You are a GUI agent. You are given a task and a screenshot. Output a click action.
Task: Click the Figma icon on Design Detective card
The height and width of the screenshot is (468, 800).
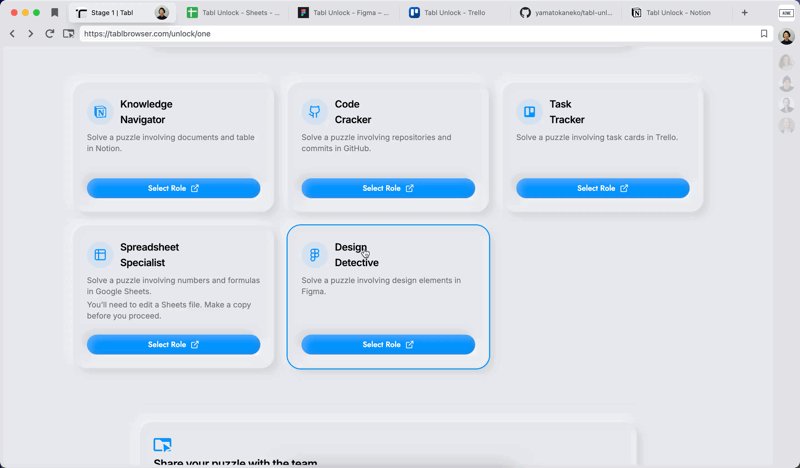tap(315, 255)
